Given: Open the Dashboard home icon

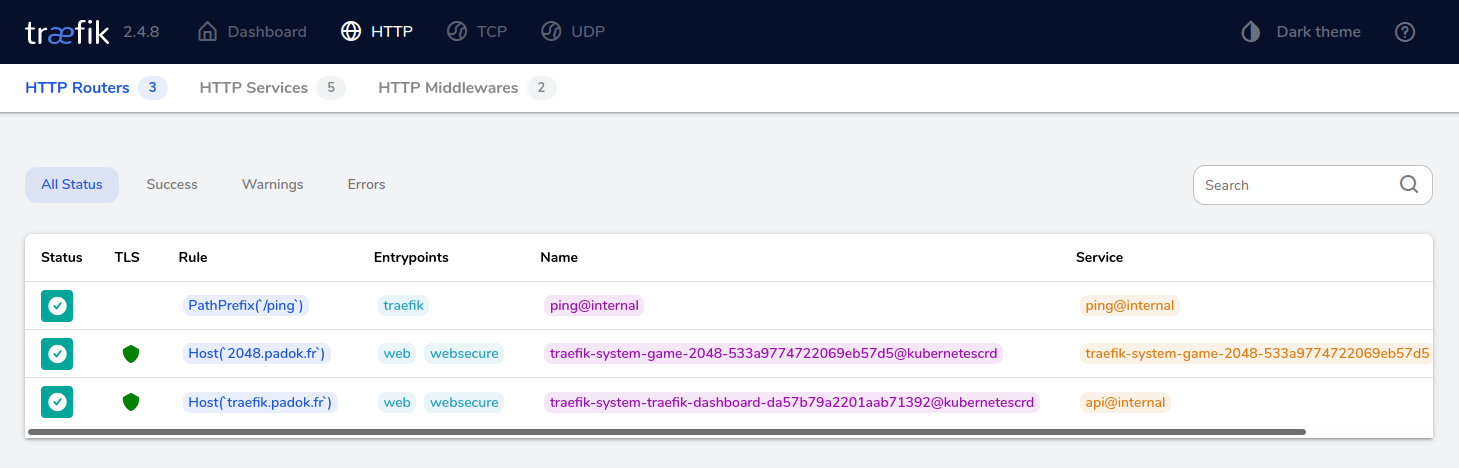Looking at the screenshot, I should coord(208,31).
